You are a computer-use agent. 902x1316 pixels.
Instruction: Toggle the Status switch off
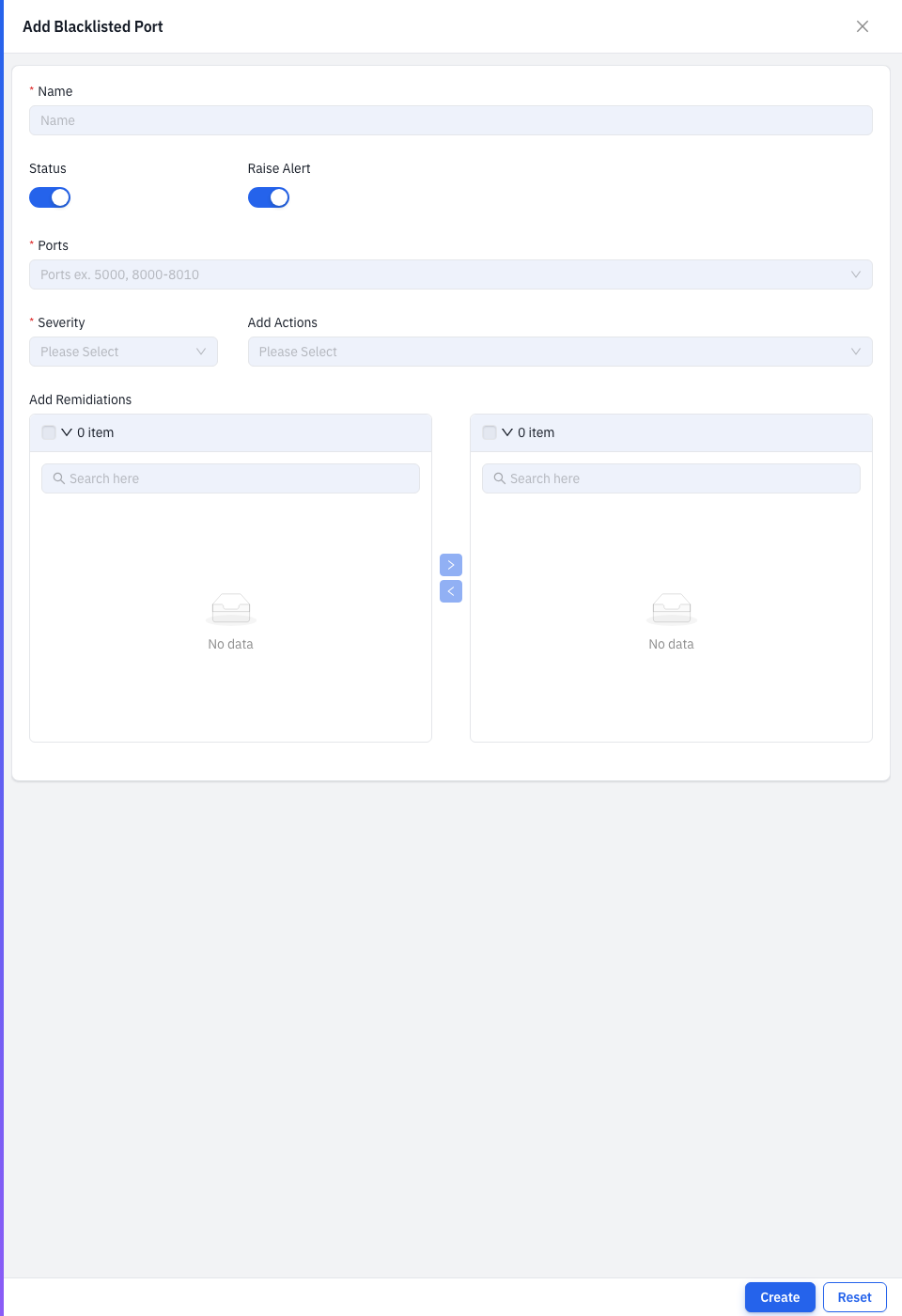click(x=50, y=197)
